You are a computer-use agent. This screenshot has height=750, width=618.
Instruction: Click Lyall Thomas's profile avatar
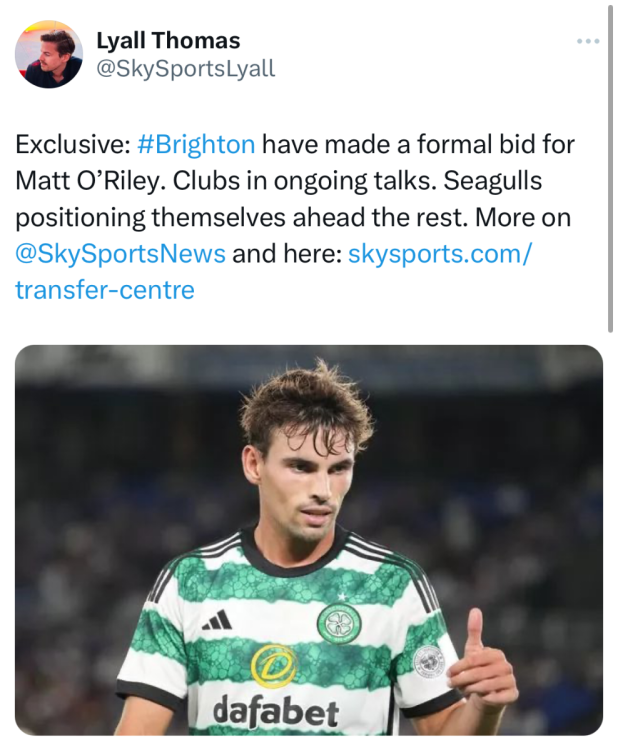(x=49, y=54)
